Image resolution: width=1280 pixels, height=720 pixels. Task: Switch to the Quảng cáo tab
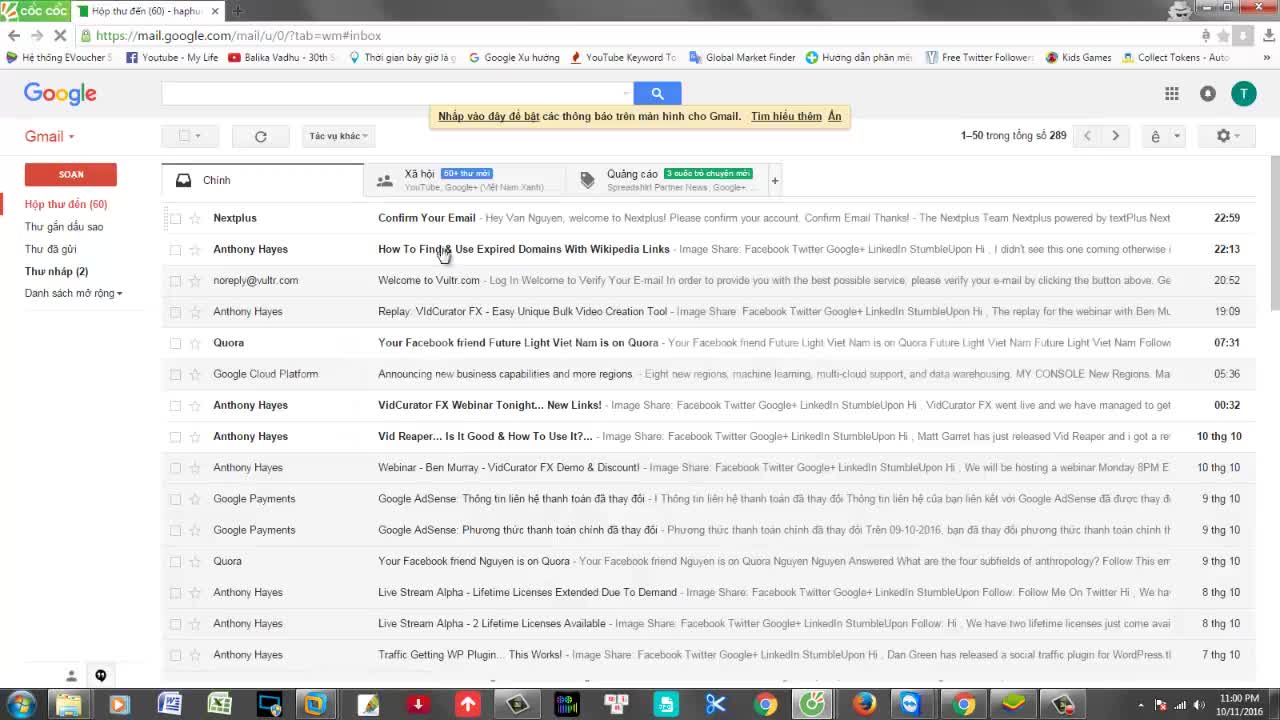tap(666, 180)
